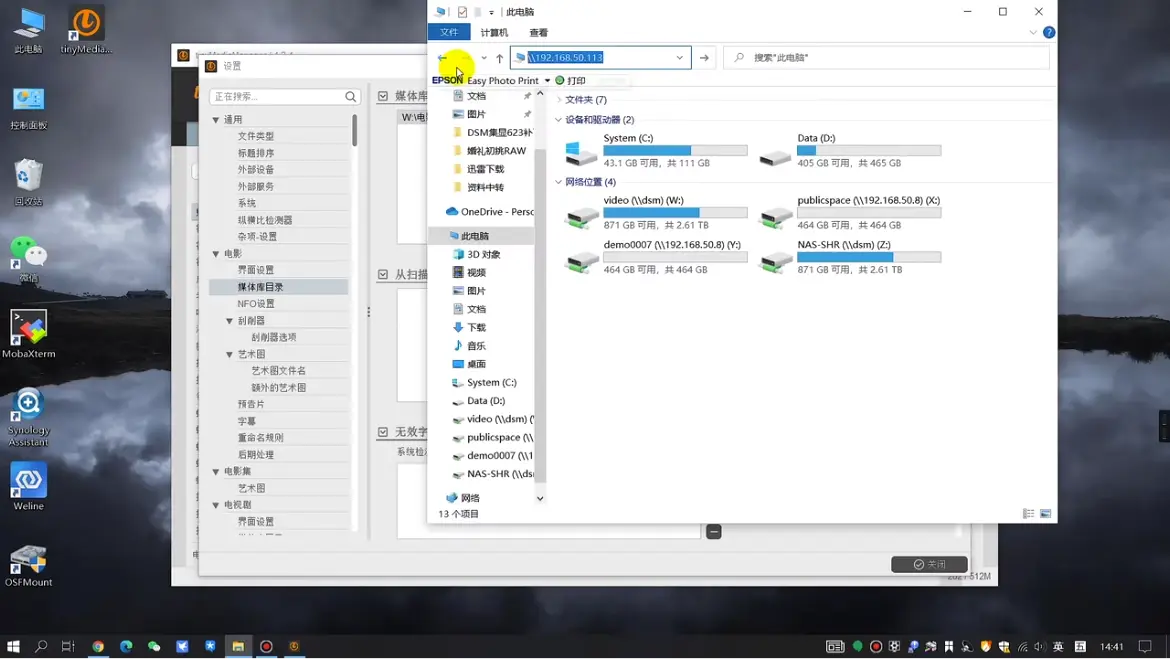This screenshot has height=659, width=1170.
Task: Open the Explorer help question mark icon
Action: point(1049,33)
